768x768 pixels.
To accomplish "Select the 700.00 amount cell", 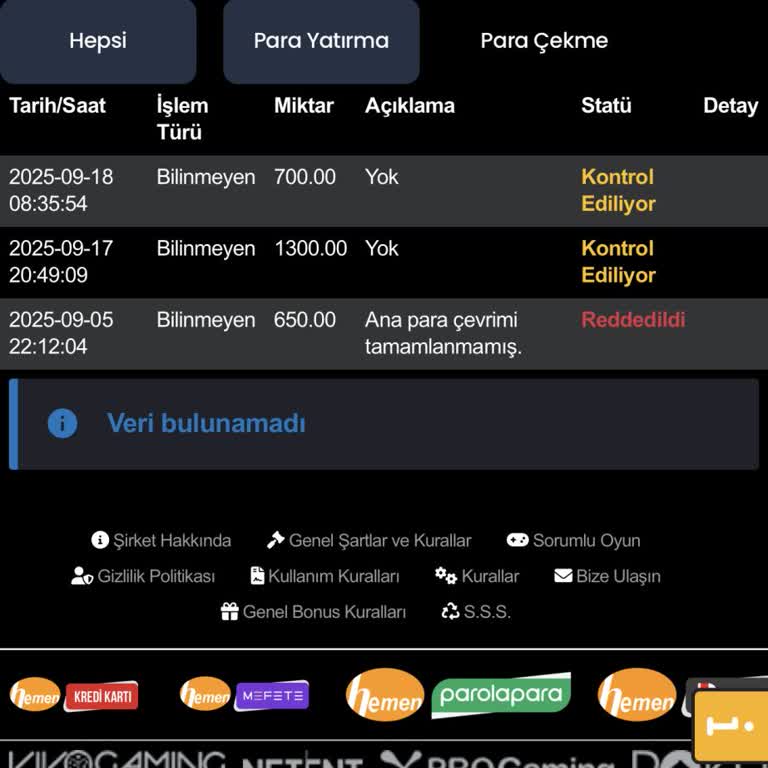I will (x=305, y=177).
